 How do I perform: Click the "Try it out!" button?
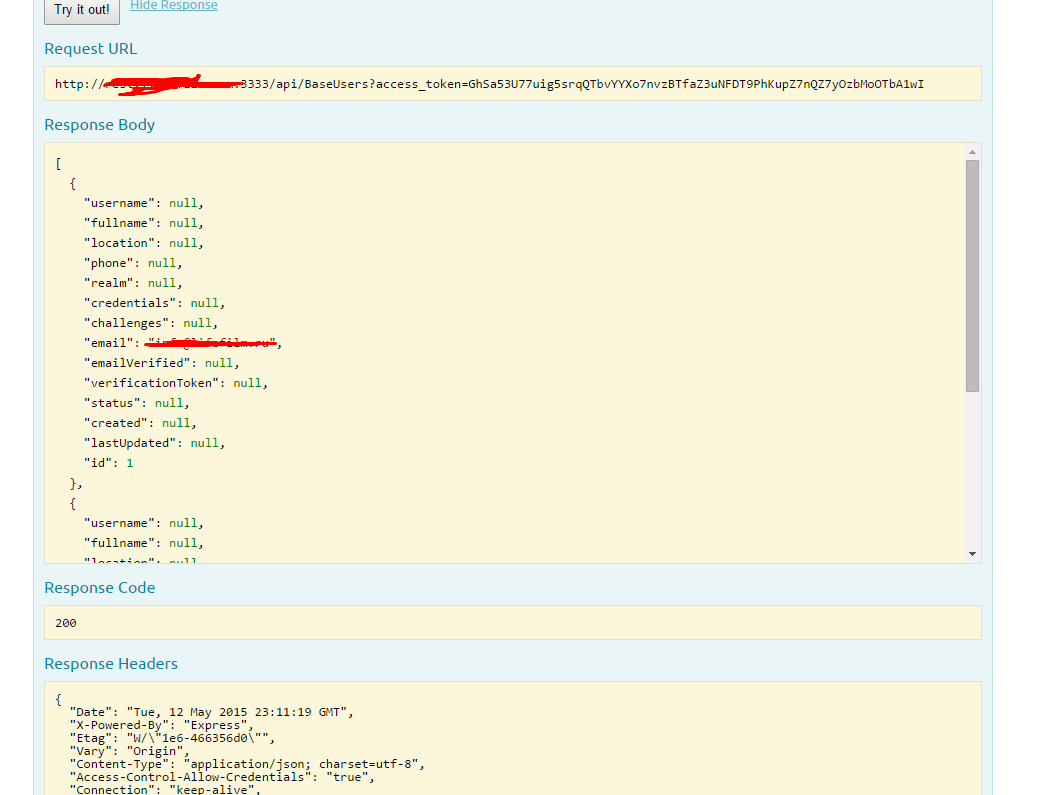(x=82, y=10)
